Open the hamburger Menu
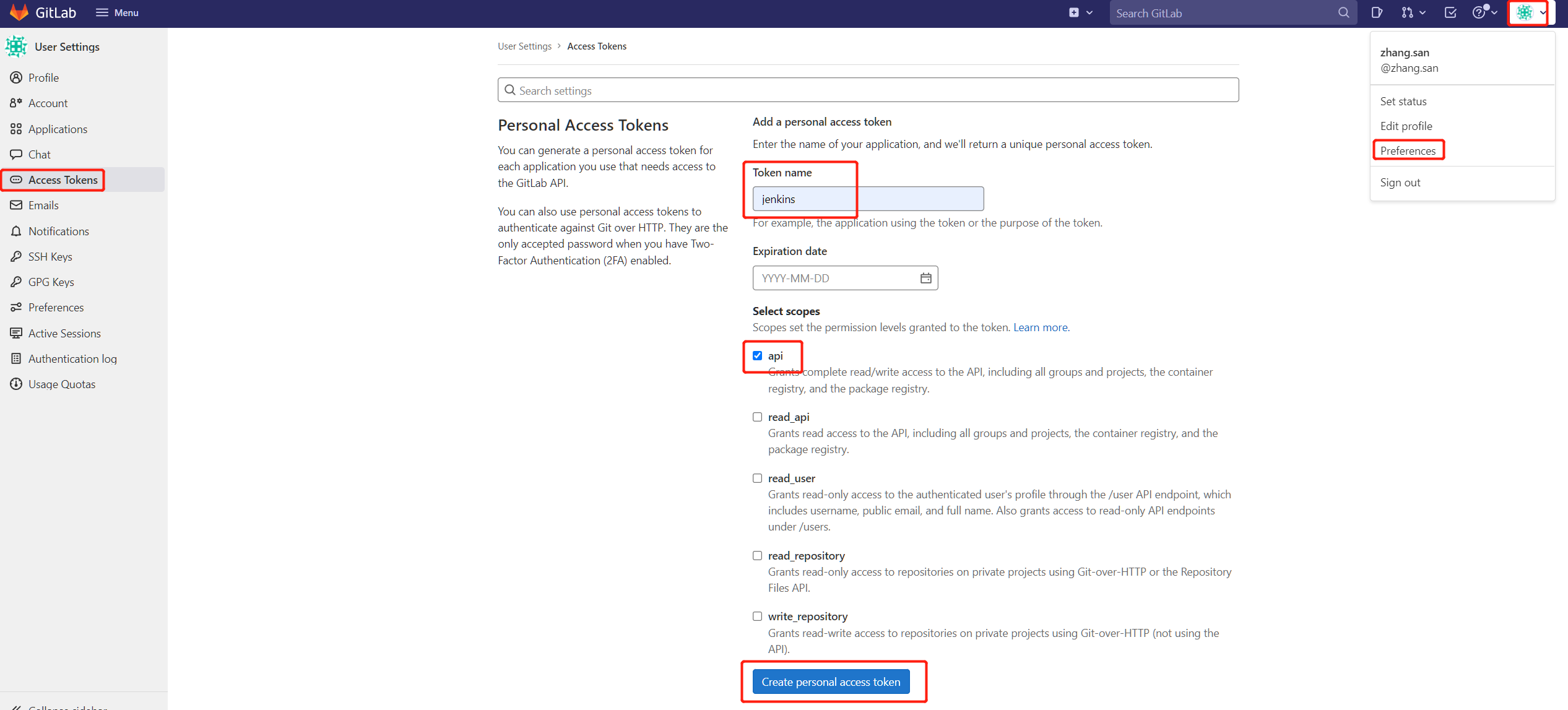 click(117, 12)
